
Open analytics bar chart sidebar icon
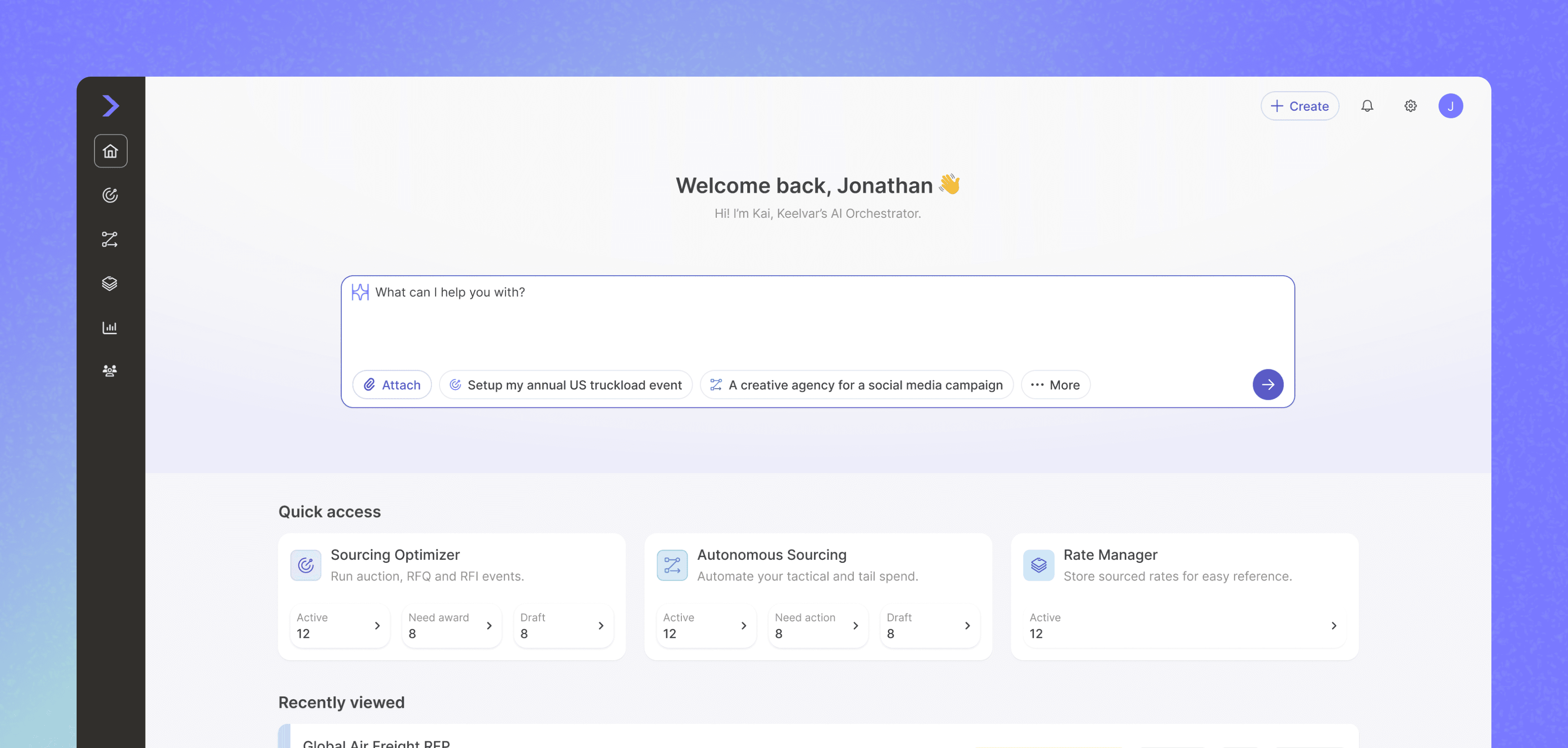[x=110, y=328]
